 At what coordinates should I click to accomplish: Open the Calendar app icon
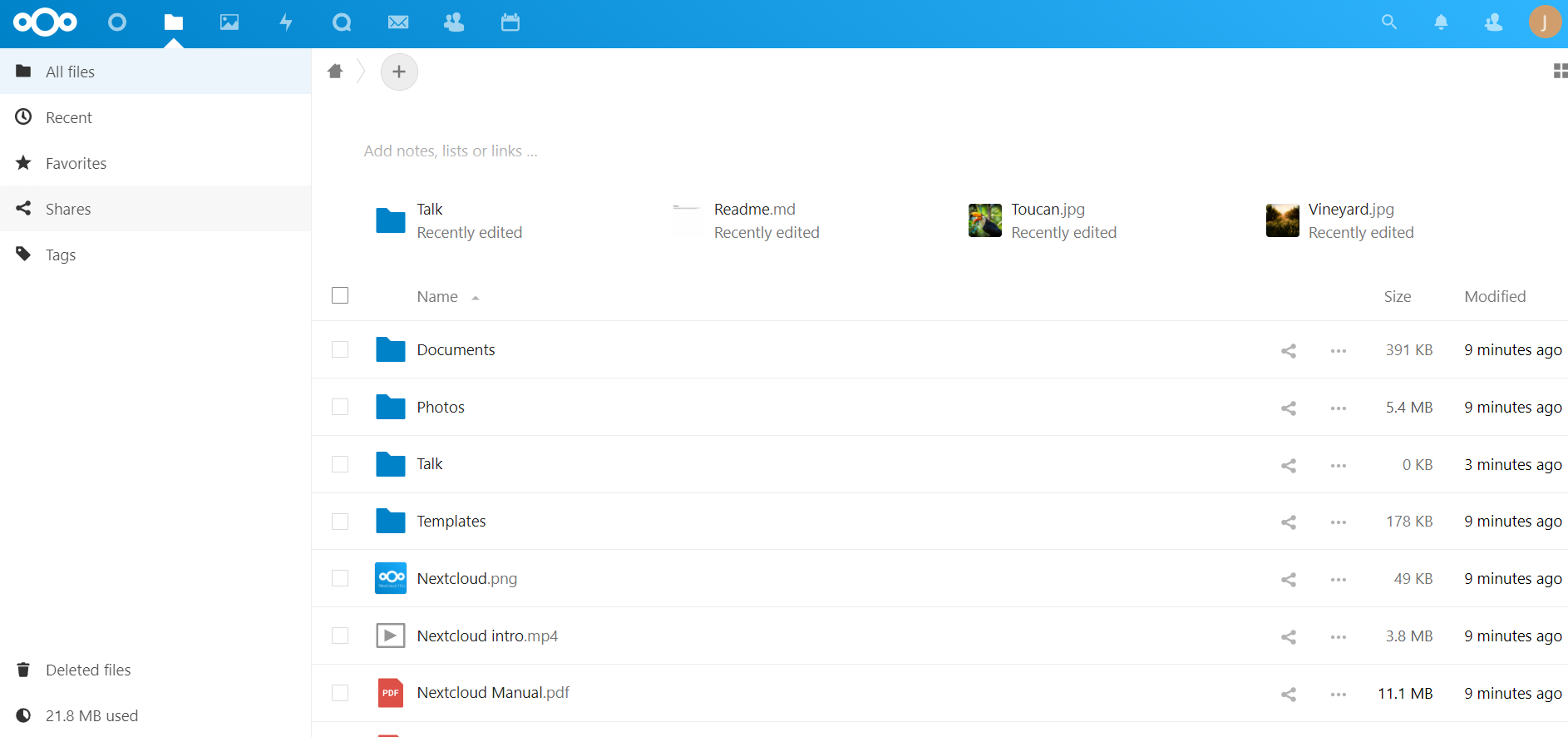point(510,22)
